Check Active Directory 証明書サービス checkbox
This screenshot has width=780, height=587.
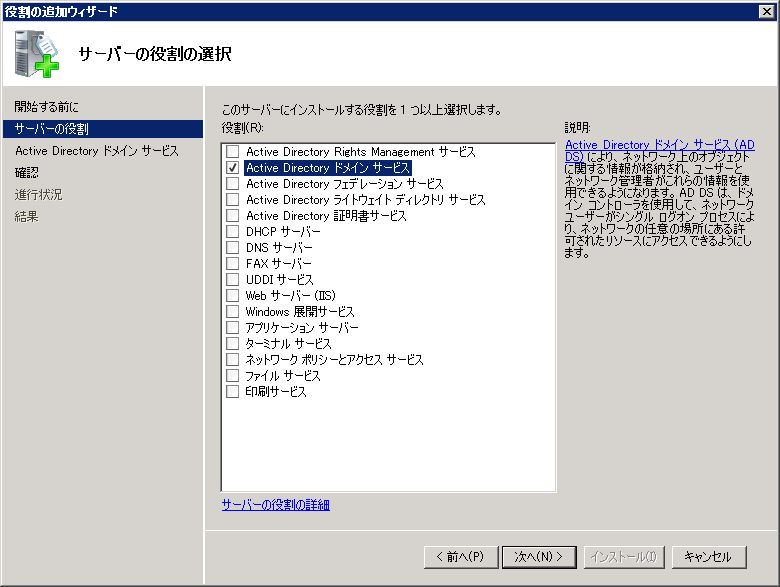[232, 215]
